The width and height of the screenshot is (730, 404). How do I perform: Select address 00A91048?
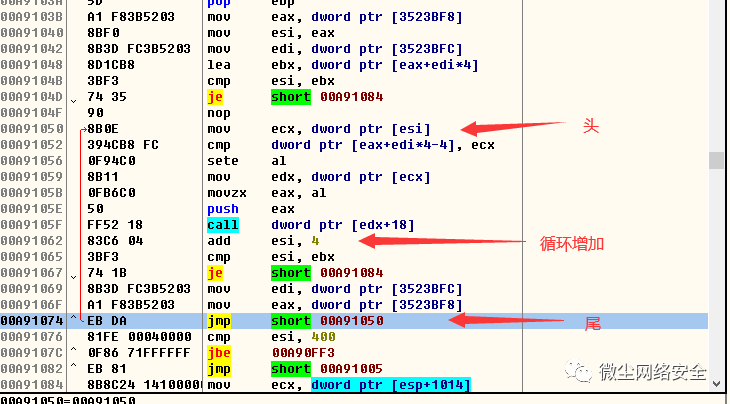pos(32,65)
